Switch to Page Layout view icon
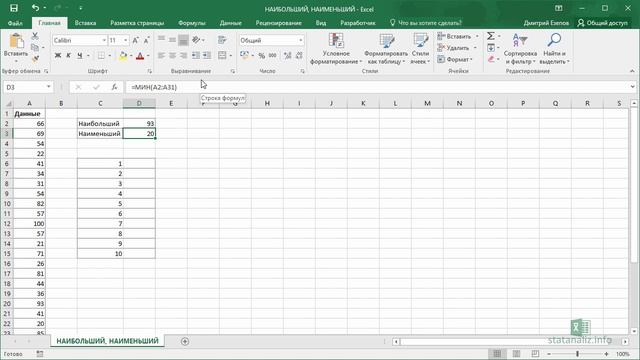The image size is (640, 360). (x=516, y=353)
